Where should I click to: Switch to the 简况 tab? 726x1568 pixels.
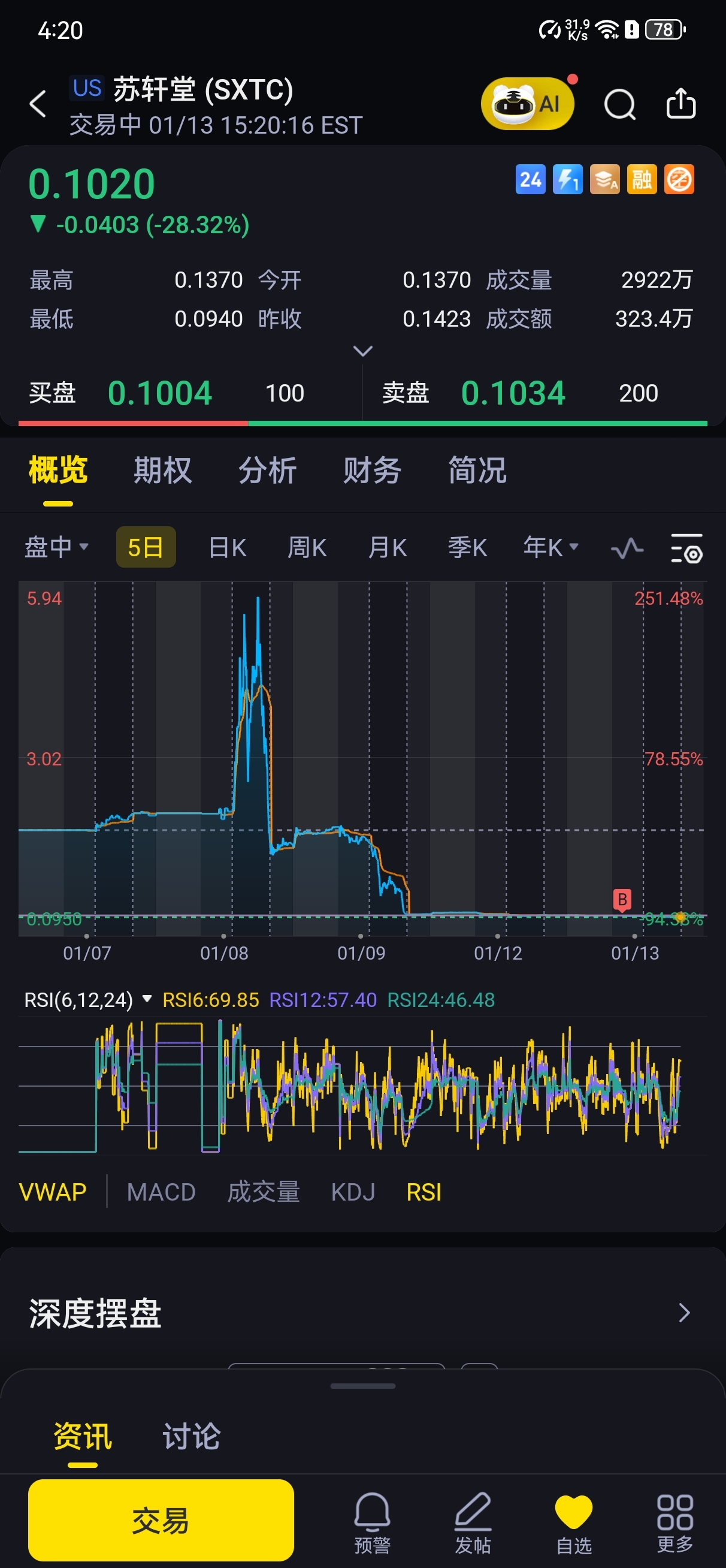coord(477,471)
